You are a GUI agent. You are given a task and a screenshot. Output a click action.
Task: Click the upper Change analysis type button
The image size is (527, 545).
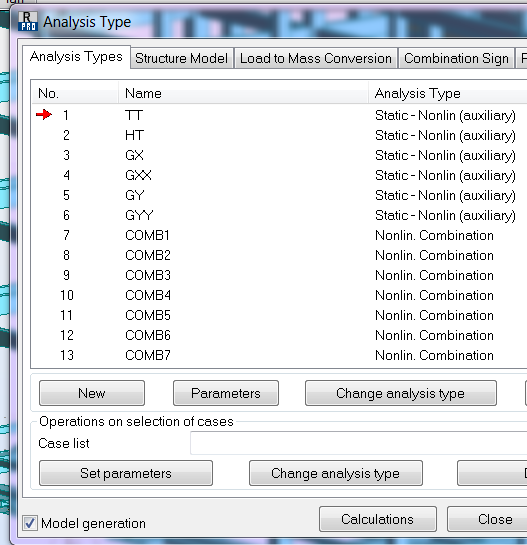click(400, 393)
